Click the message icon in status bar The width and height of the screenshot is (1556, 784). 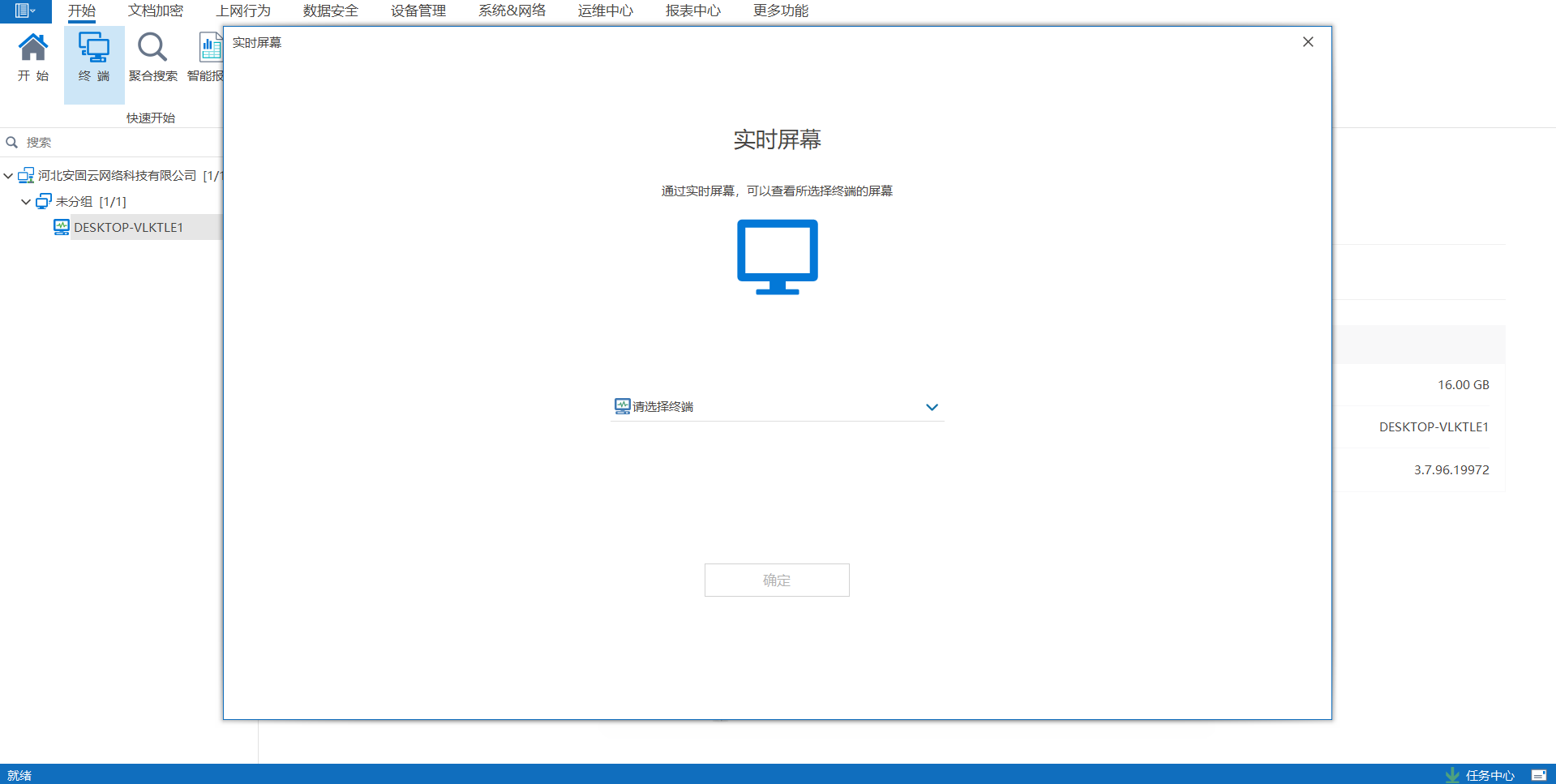[x=1538, y=775]
